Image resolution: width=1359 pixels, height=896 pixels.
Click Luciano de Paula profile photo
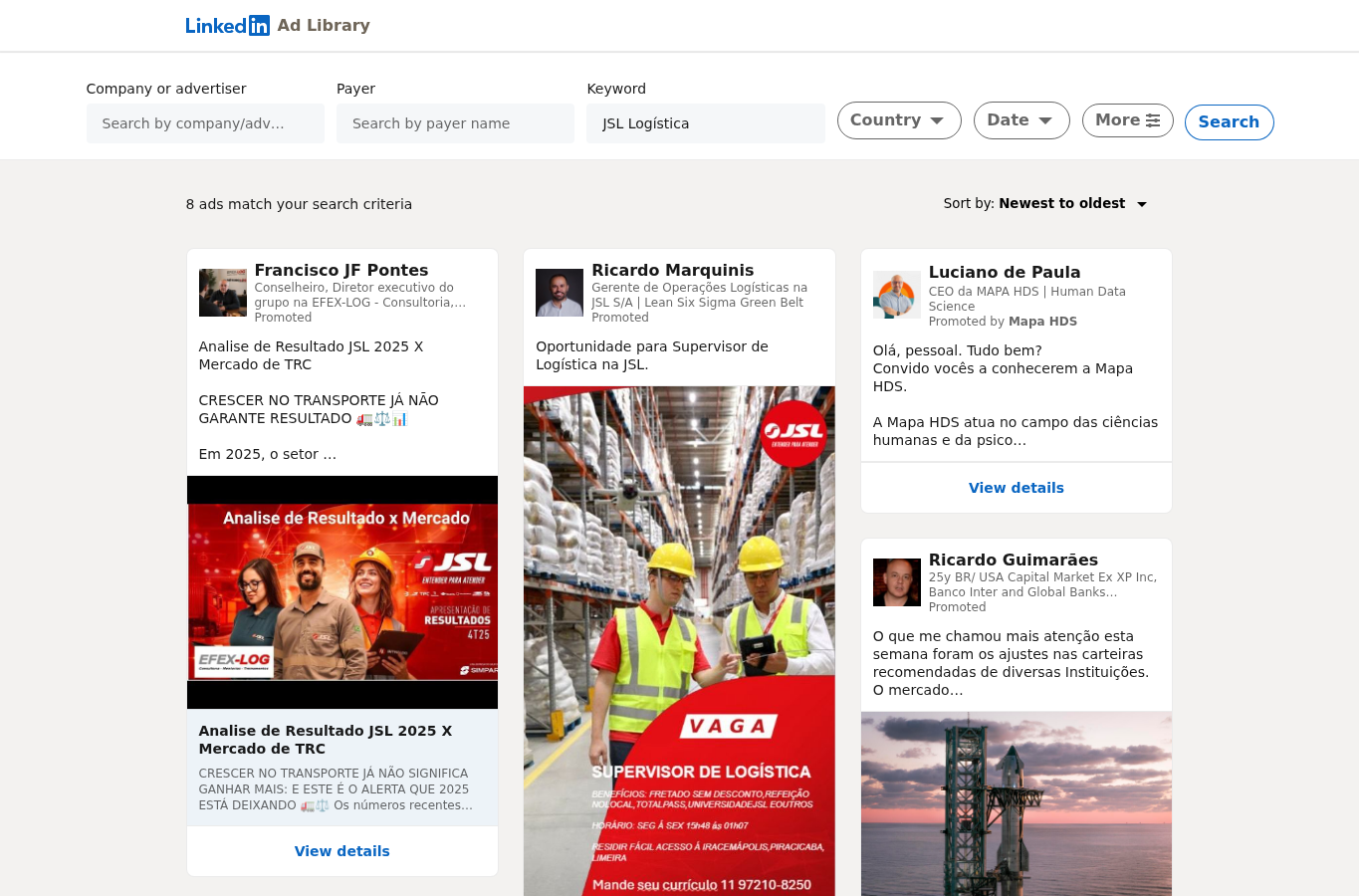click(x=897, y=295)
